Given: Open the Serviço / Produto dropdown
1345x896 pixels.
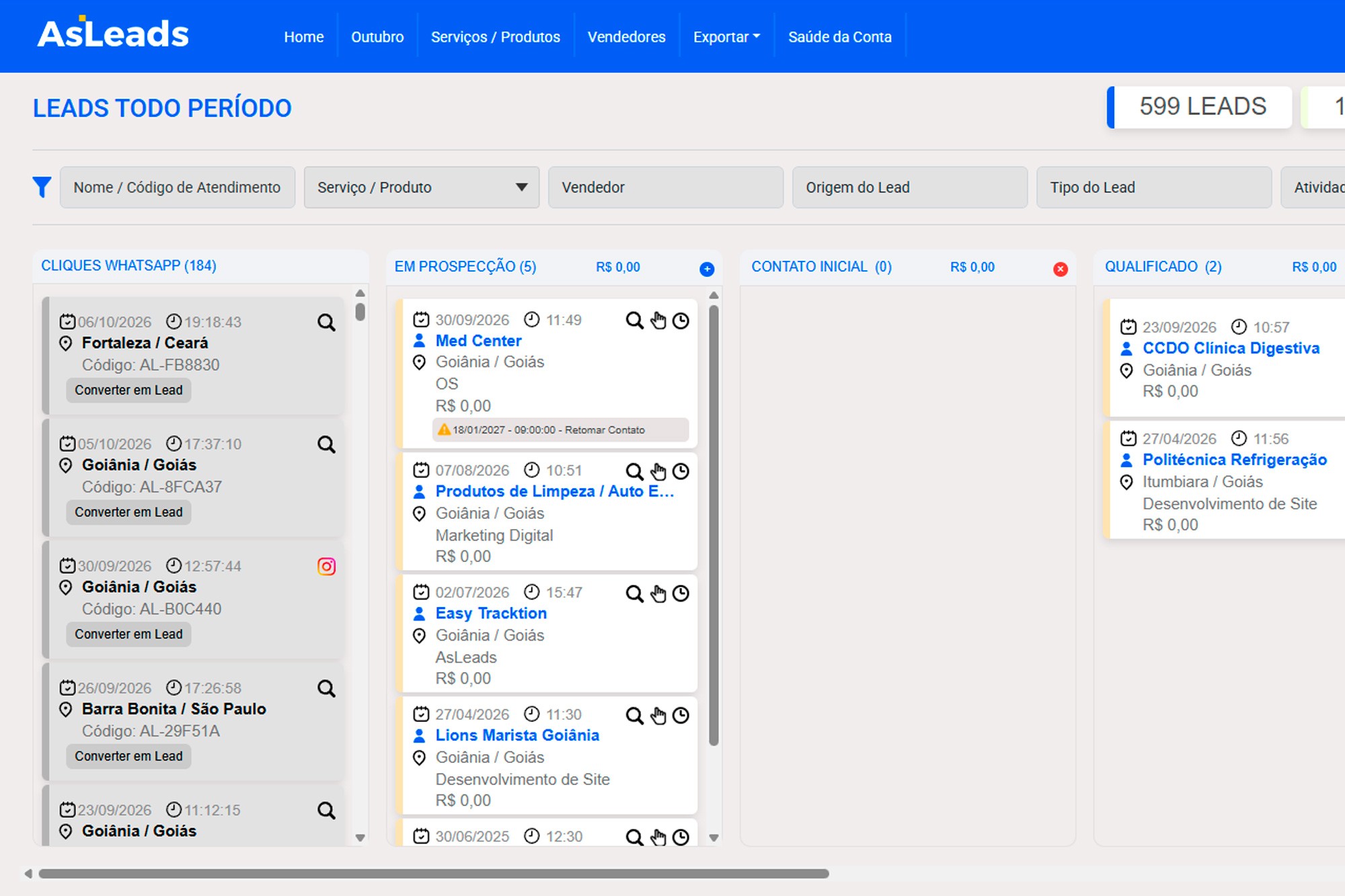Looking at the screenshot, I should [x=422, y=188].
